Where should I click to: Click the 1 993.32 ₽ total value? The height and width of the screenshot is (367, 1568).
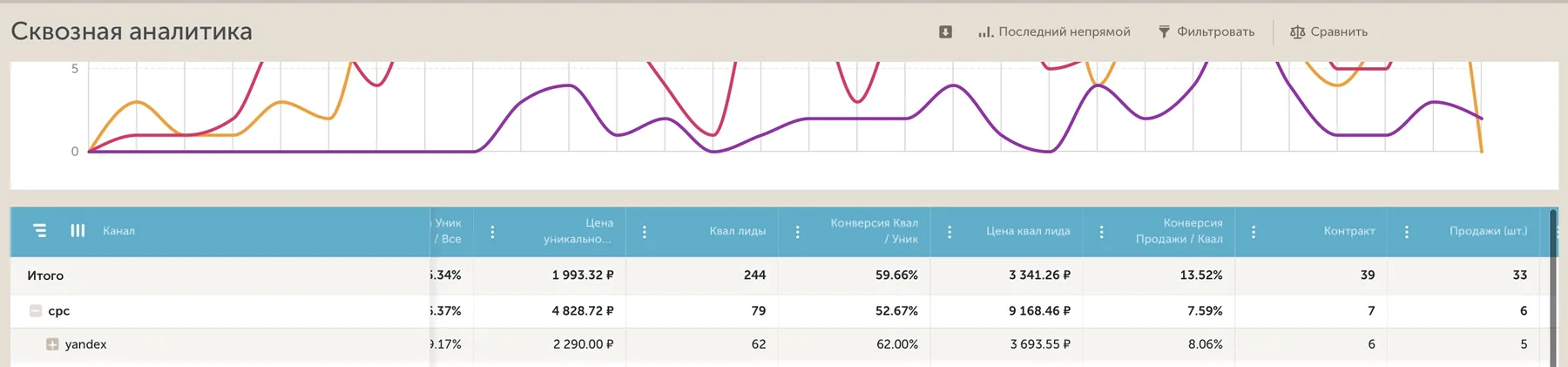[x=583, y=275]
